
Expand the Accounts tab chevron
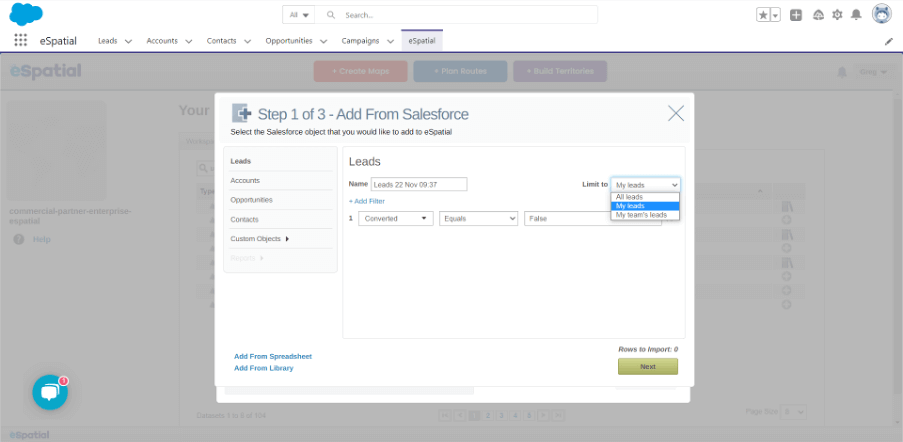click(188, 41)
